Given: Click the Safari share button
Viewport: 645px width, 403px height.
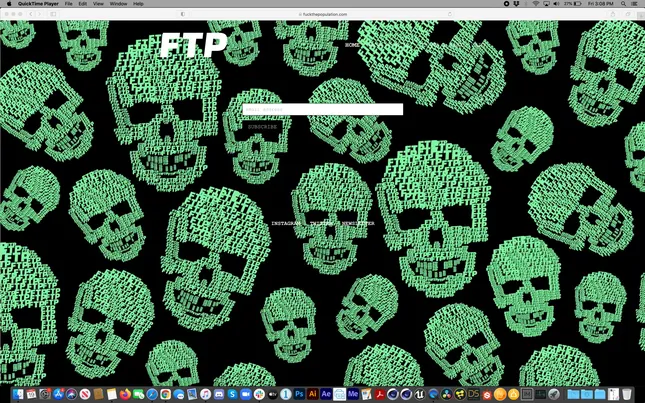Looking at the screenshot, I should pos(613,14).
